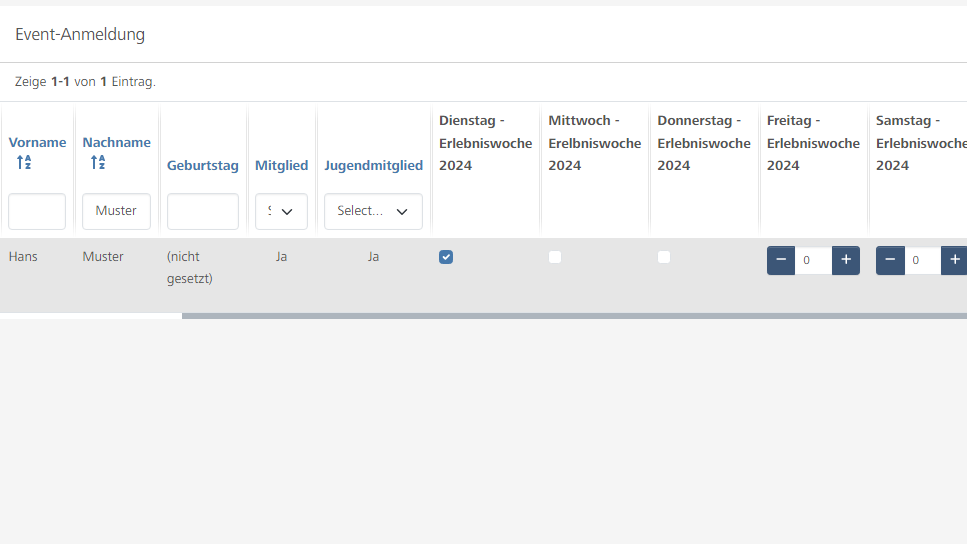Click the Vorname sort A-Z icon
Image resolution: width=967 pixels, height=544 pixels.
[24, 162]
